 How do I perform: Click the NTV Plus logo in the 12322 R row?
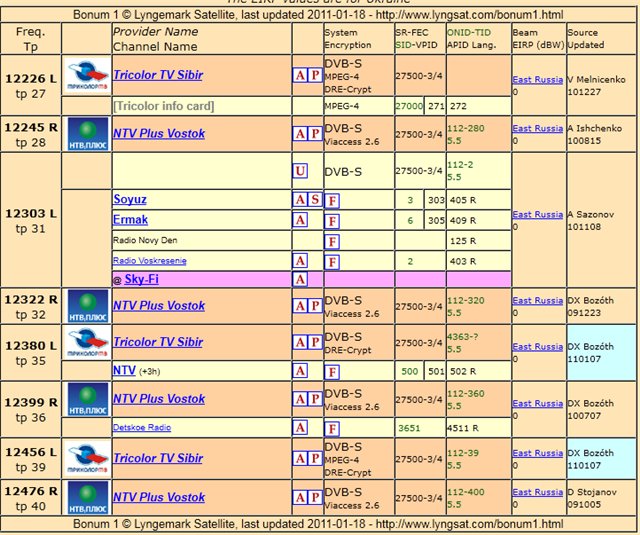pos(88,306)
